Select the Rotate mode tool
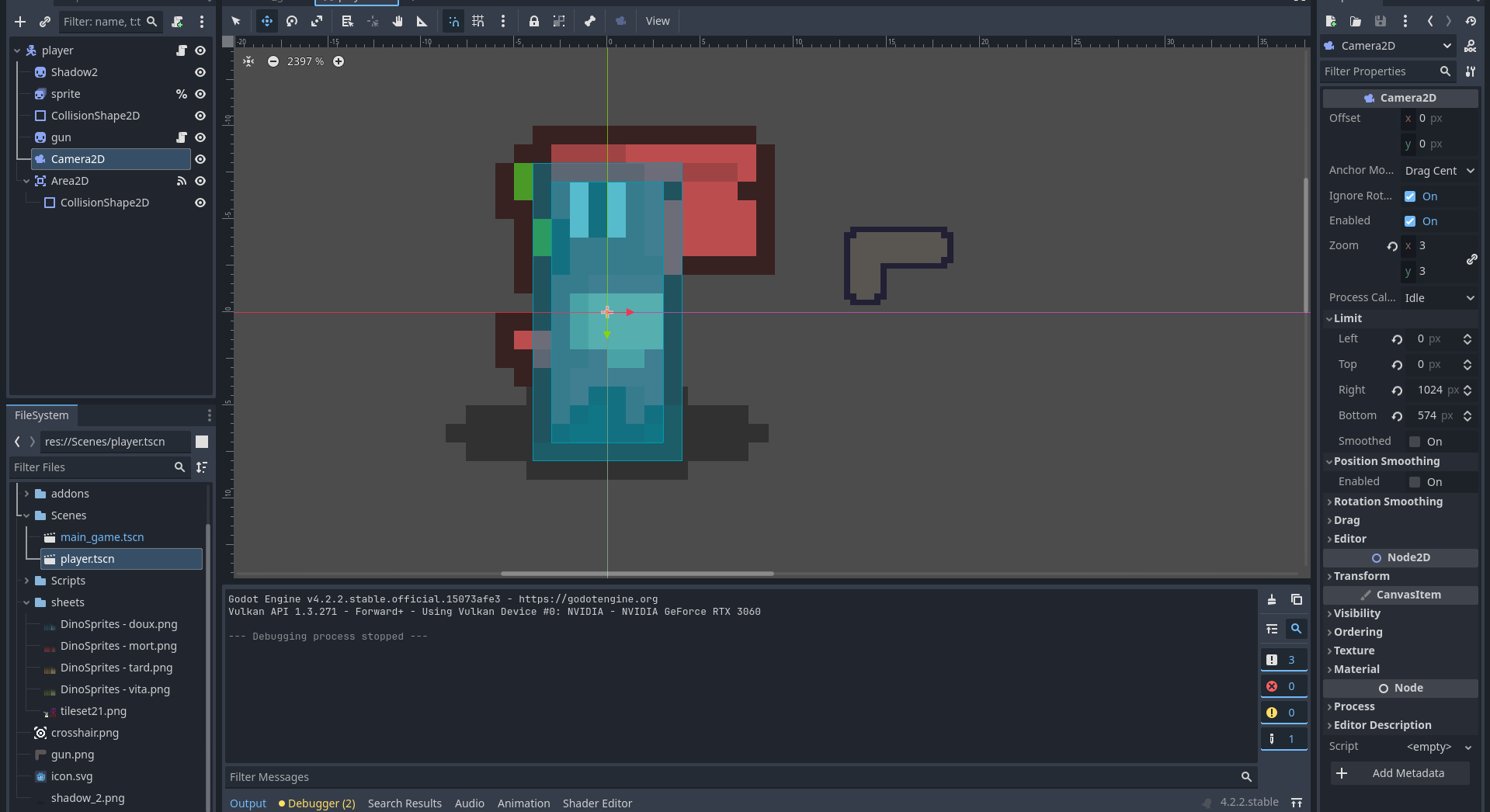 (292, 21)
